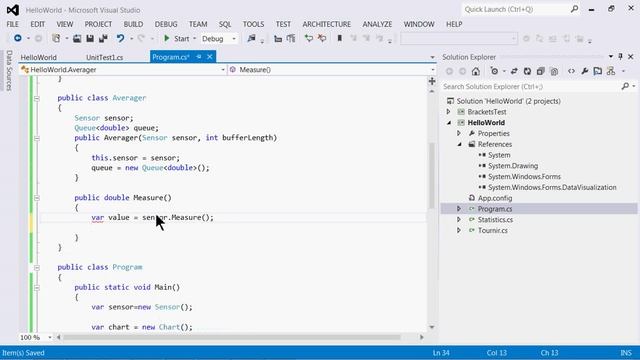The image size is (640, 360).
Task: Click the decrease indent toolbar icon
Action: 278,39
